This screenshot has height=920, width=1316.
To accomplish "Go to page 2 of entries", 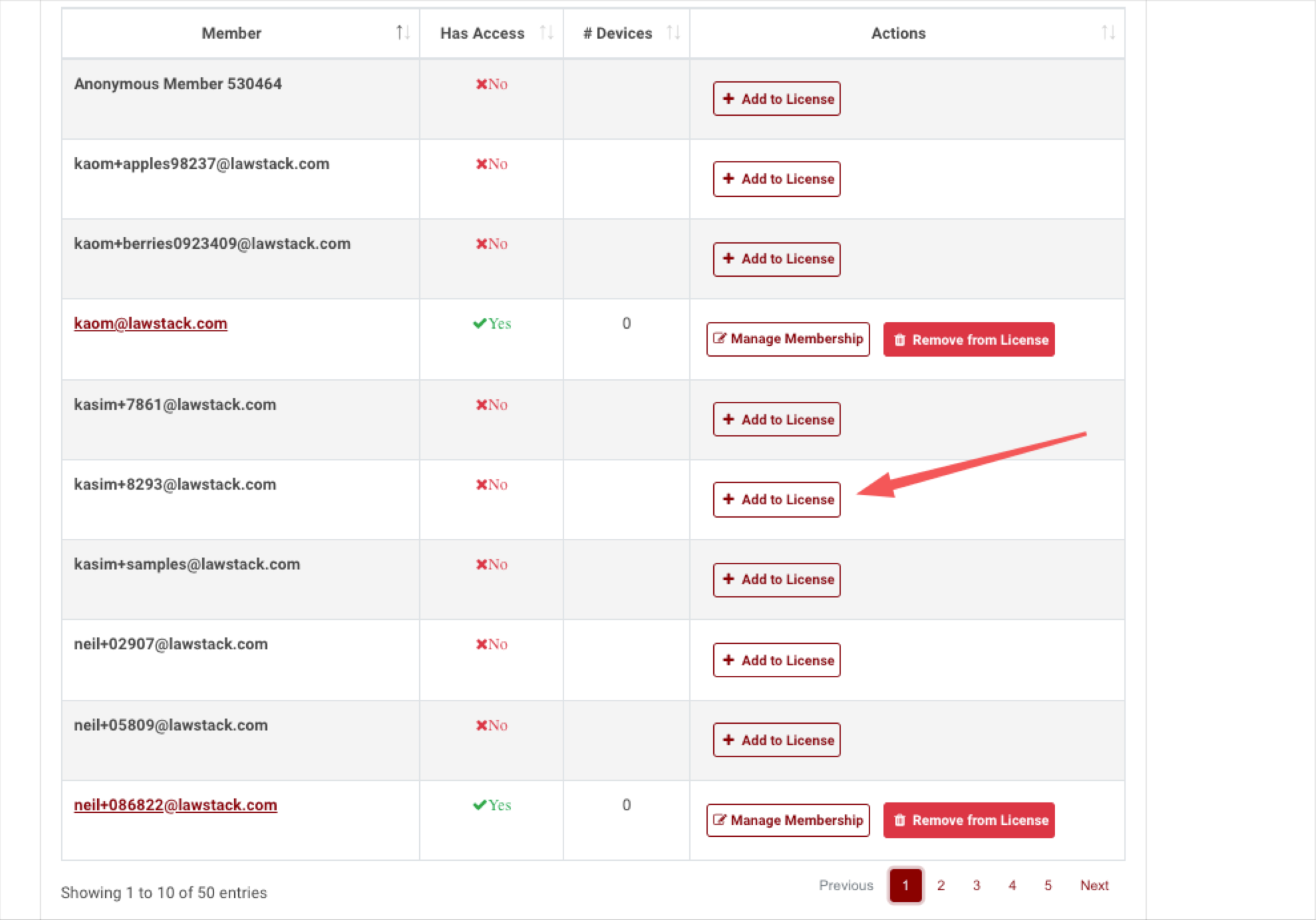I will [x=941, y=885].
